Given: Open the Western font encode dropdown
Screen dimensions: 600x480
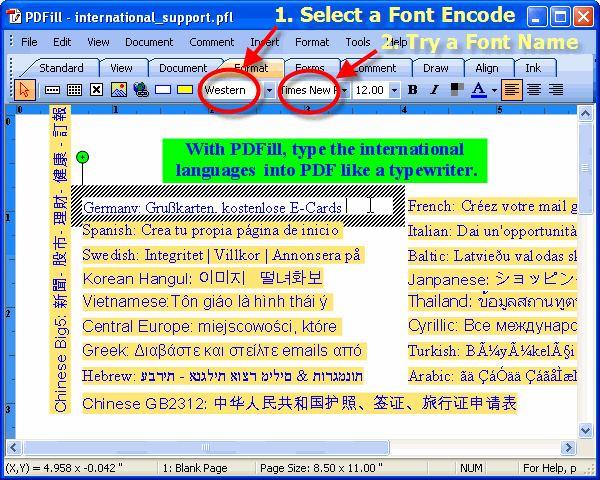Looking at the screenshot, I should 269,90.
